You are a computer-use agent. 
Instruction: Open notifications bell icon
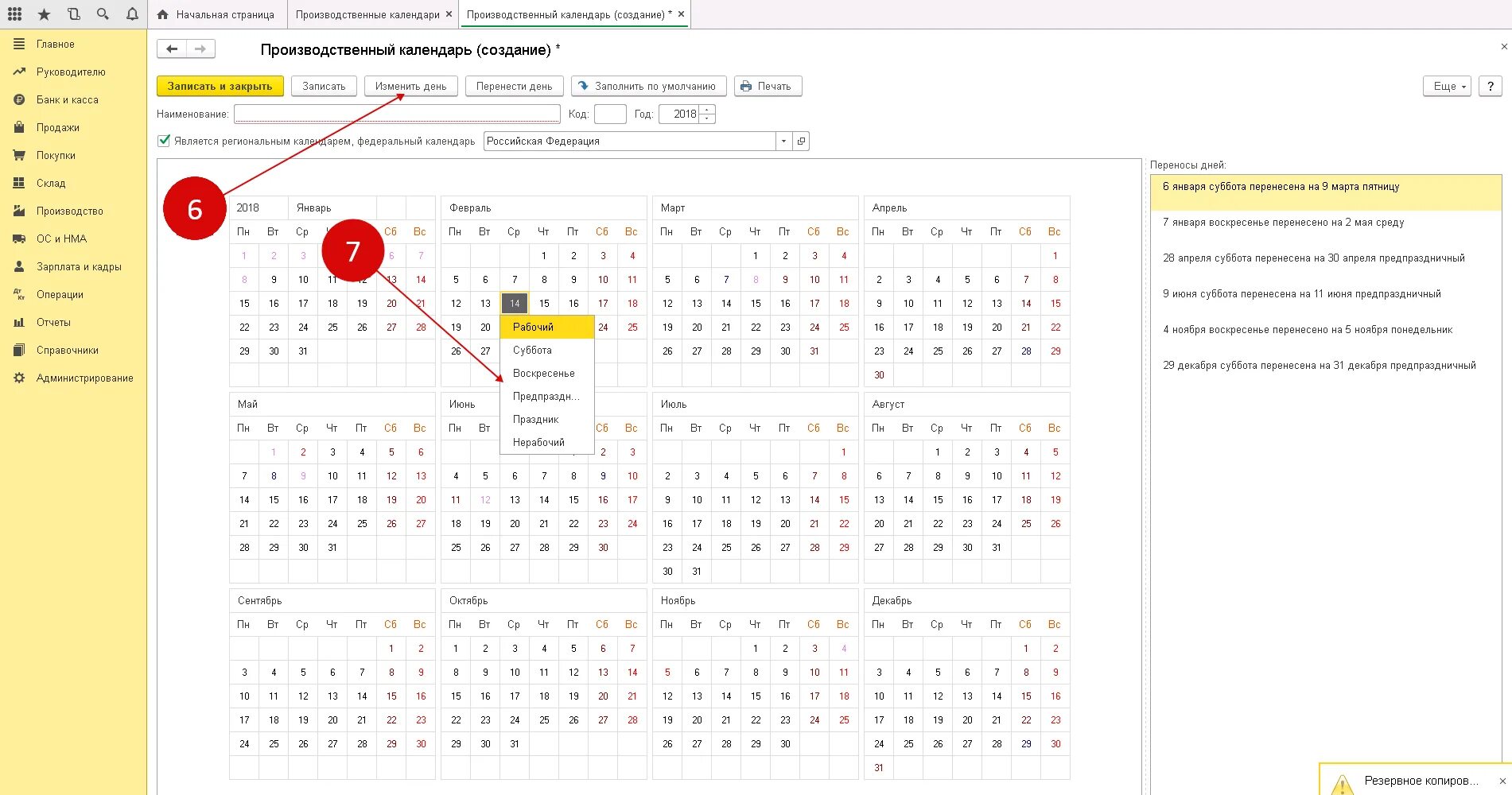[x=132, y=14]
